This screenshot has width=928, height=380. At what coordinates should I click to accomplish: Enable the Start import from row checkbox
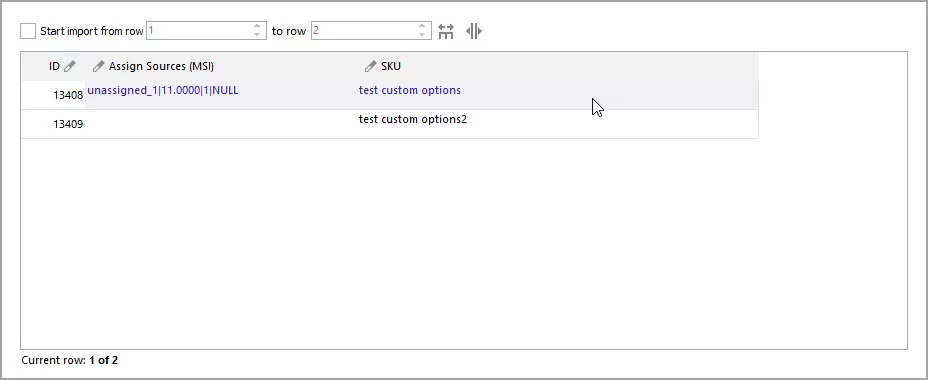(x=28, y=31)
